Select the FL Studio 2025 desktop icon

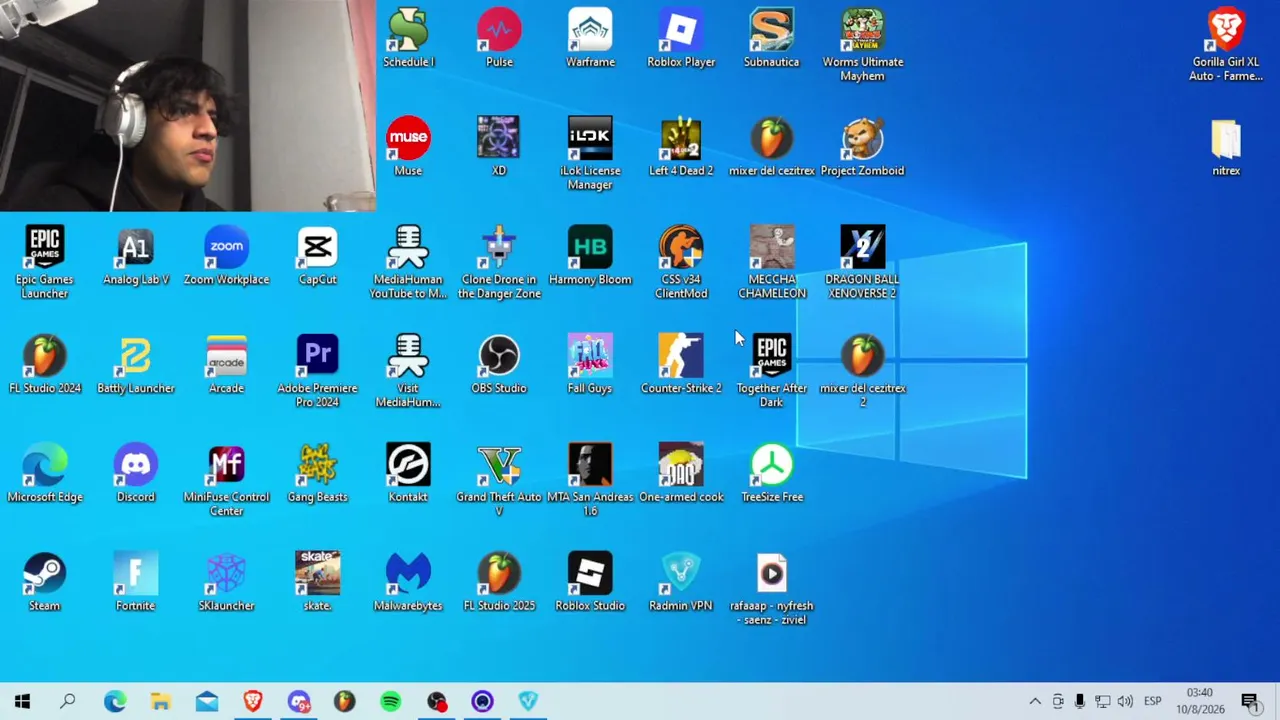click(x=499, y=583)
